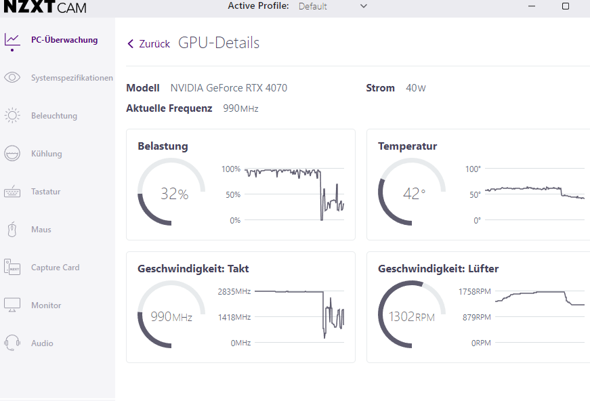Click the Active Profile label
The height and width of the screenshot is (401, 590).
(258, 6)
